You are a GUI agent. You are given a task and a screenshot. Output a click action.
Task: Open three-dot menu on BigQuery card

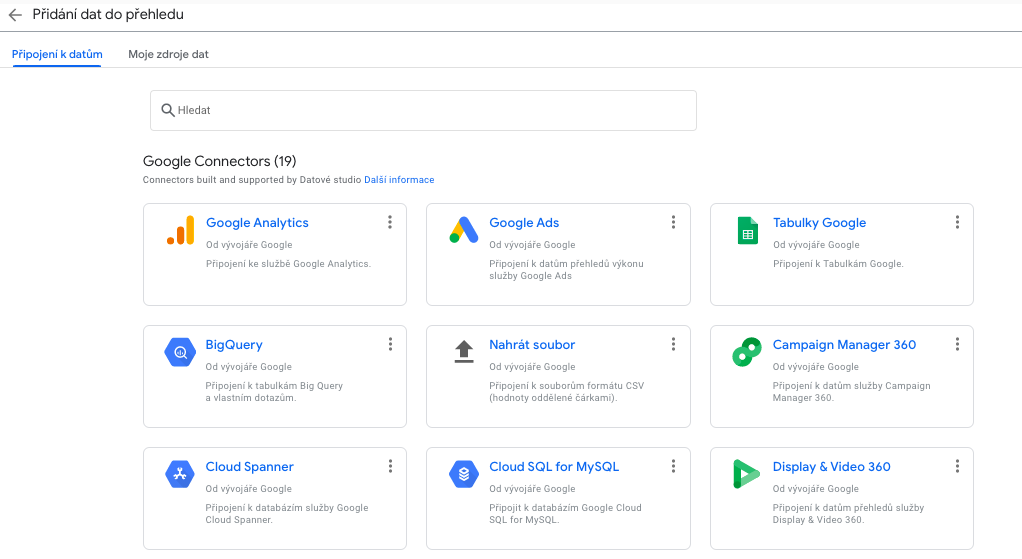(390, 344)
